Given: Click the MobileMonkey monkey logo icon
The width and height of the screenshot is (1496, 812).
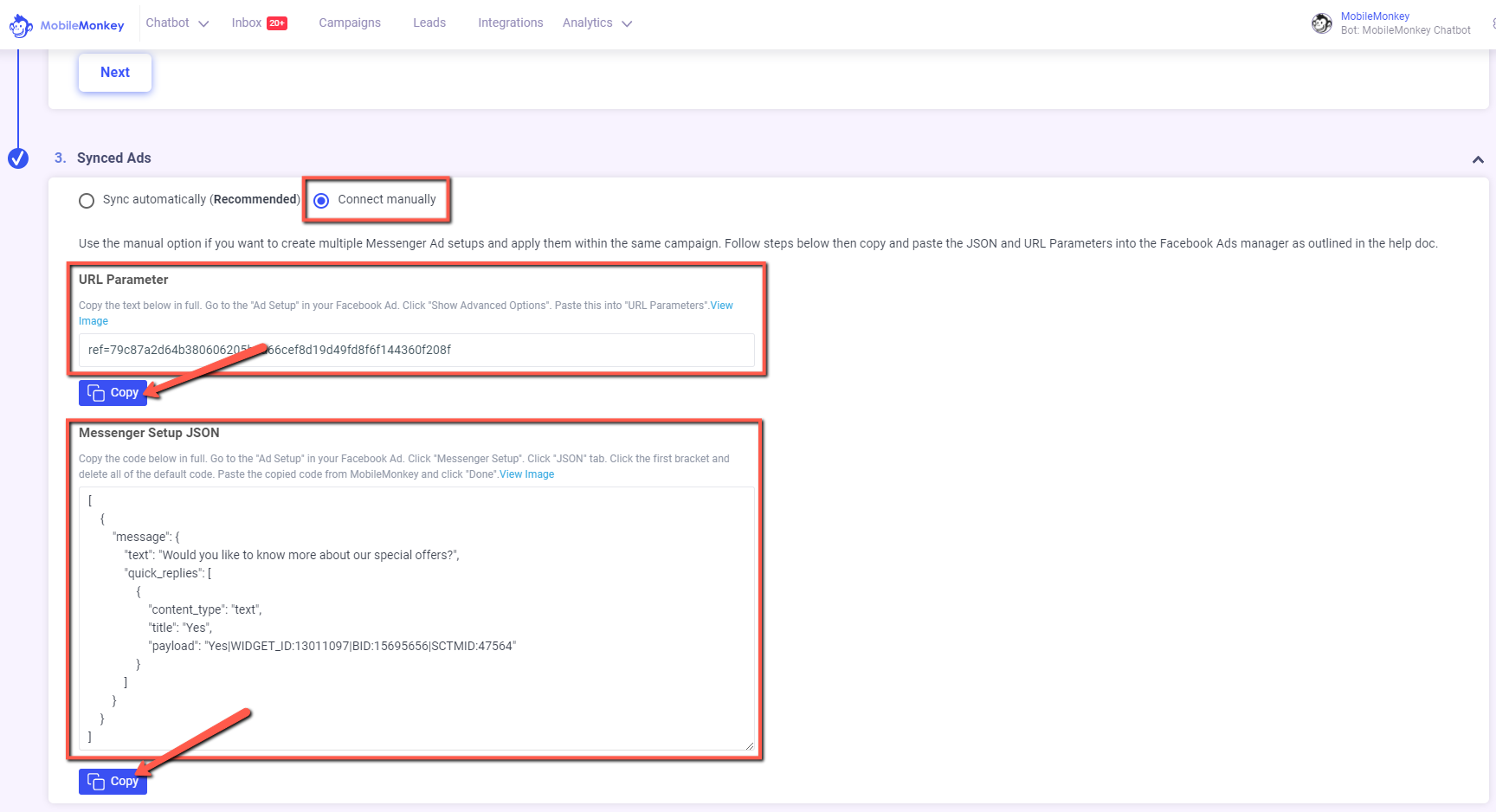Looking at the screenshot, I should (21, 23).
